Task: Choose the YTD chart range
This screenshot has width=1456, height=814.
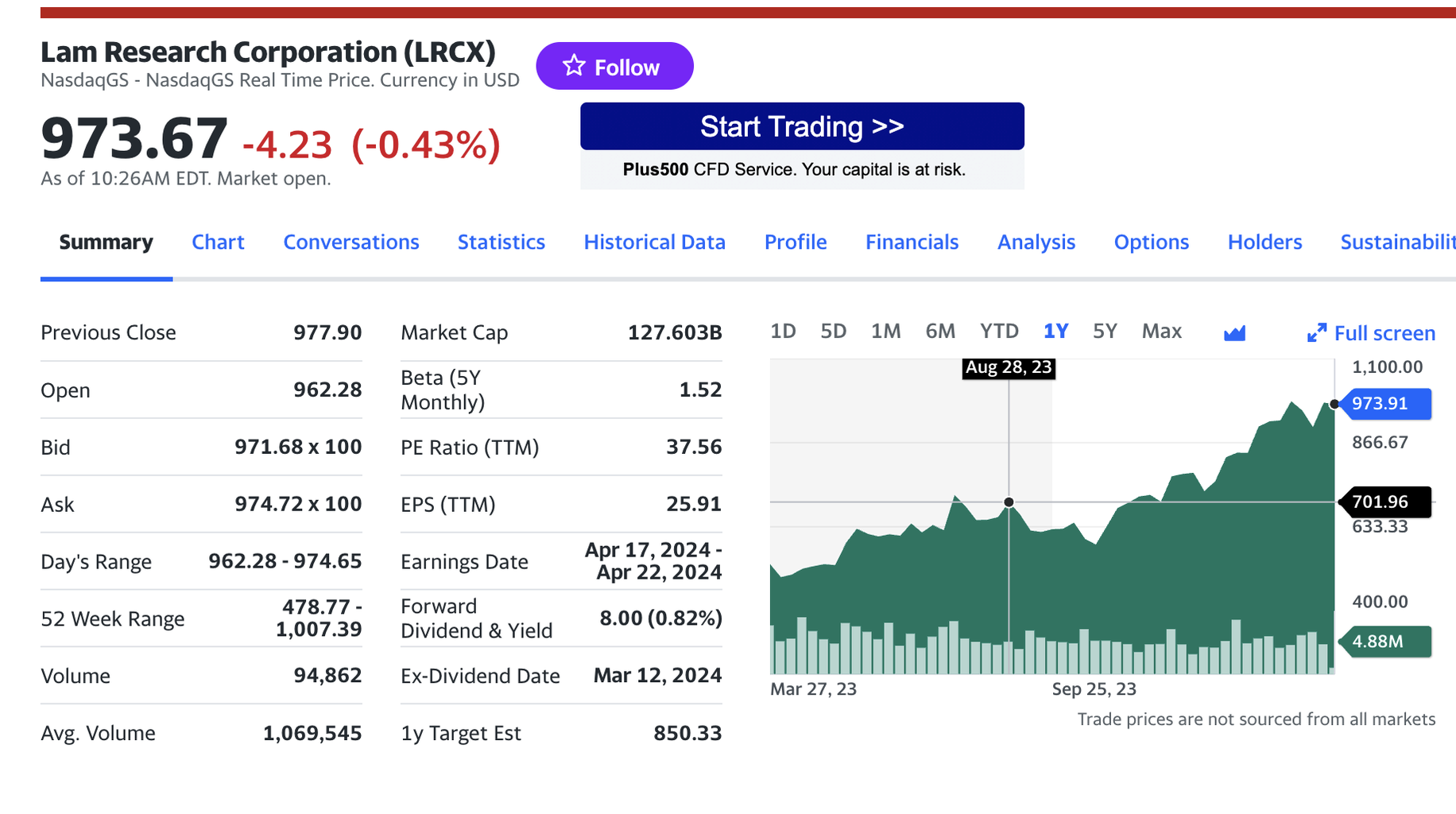Action: coord(999,331)
